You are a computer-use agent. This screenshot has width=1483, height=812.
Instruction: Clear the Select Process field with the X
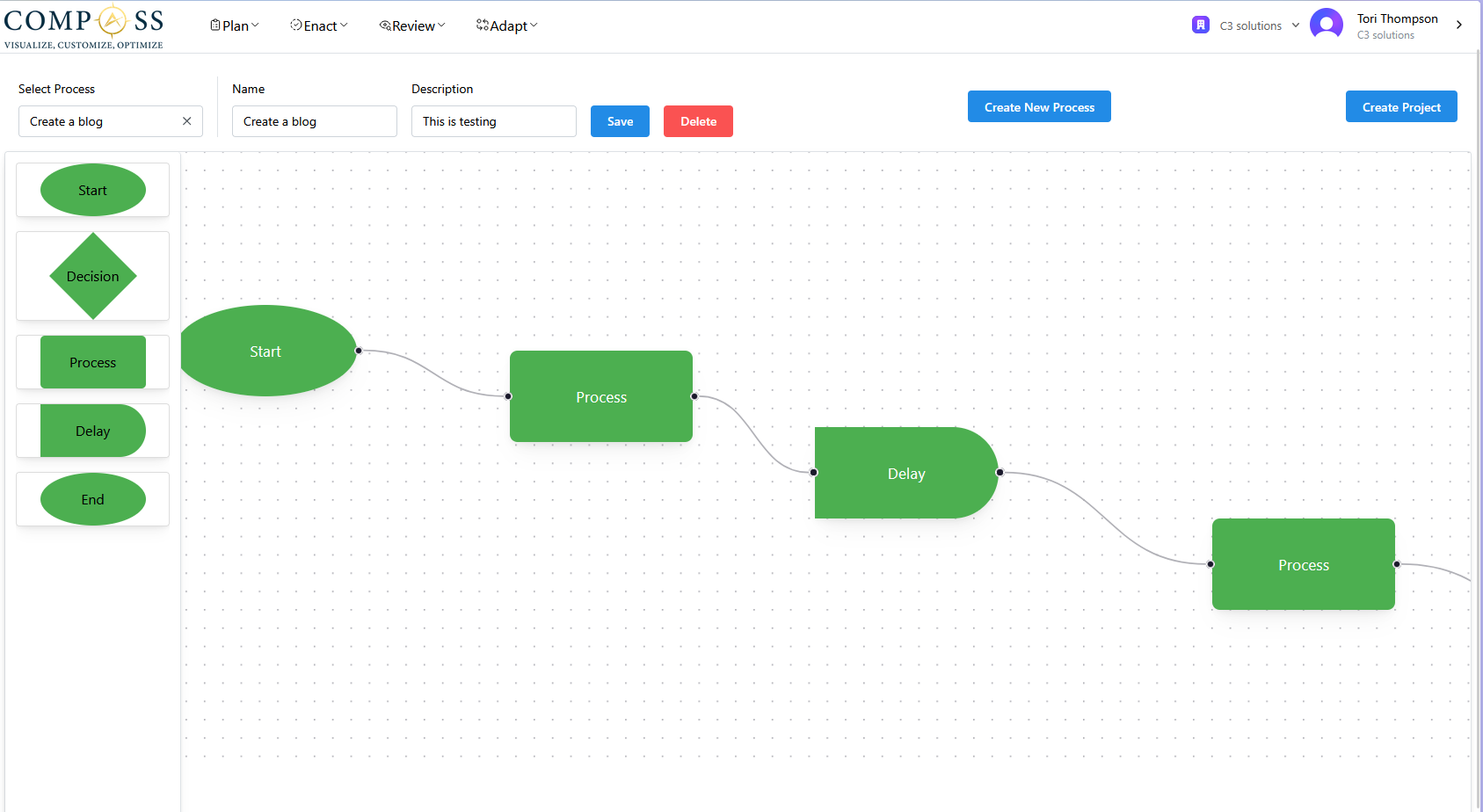tap(186, 121)
